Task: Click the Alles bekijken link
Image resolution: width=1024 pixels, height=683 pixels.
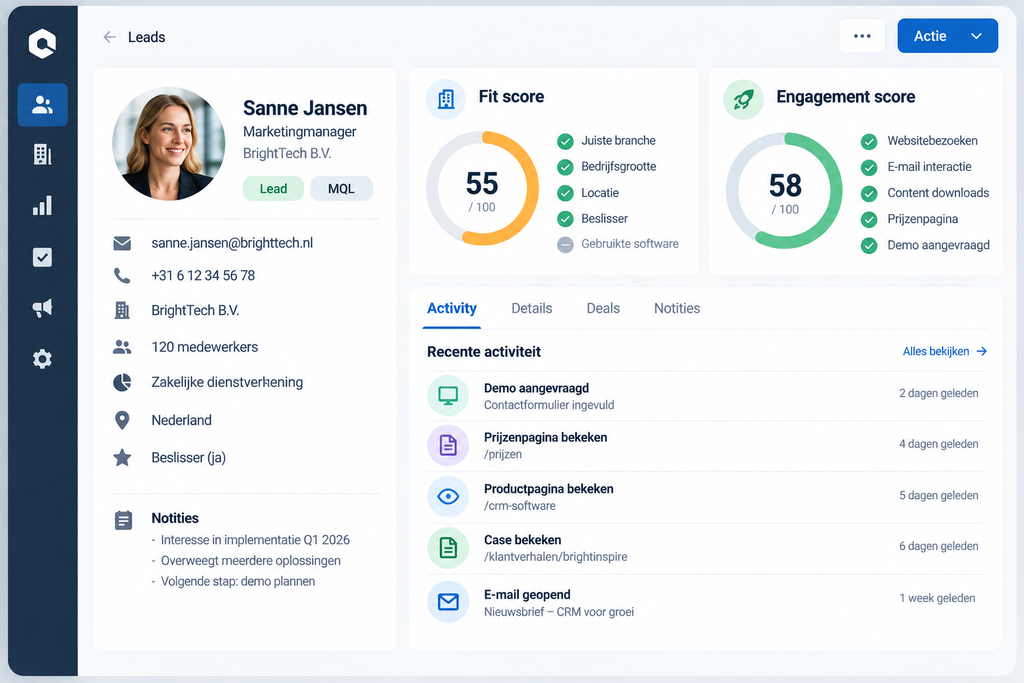Action: pyautogui.click(x=944, y=351)
